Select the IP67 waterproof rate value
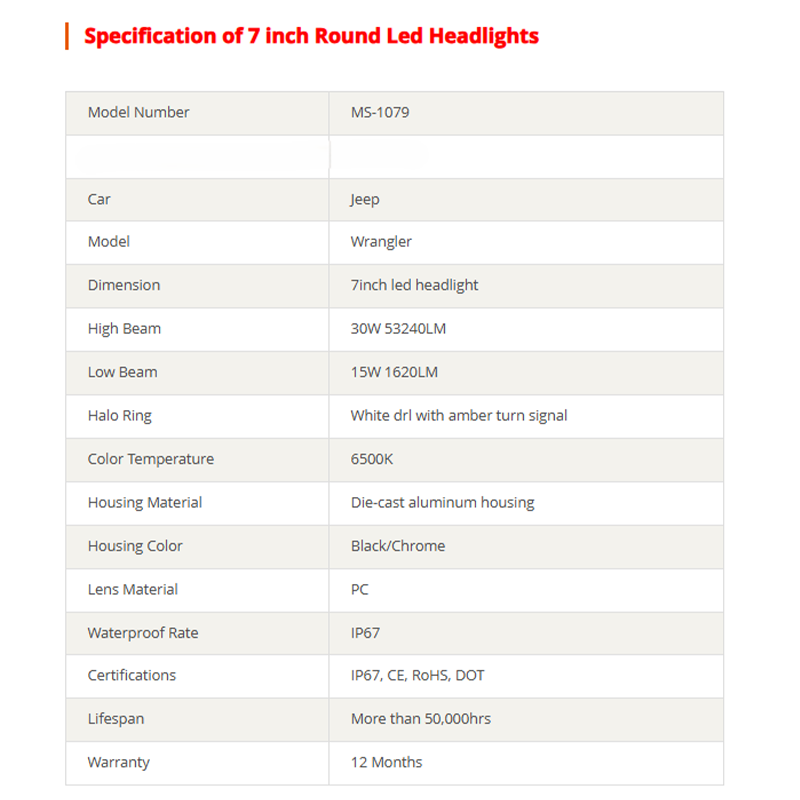 365,633
